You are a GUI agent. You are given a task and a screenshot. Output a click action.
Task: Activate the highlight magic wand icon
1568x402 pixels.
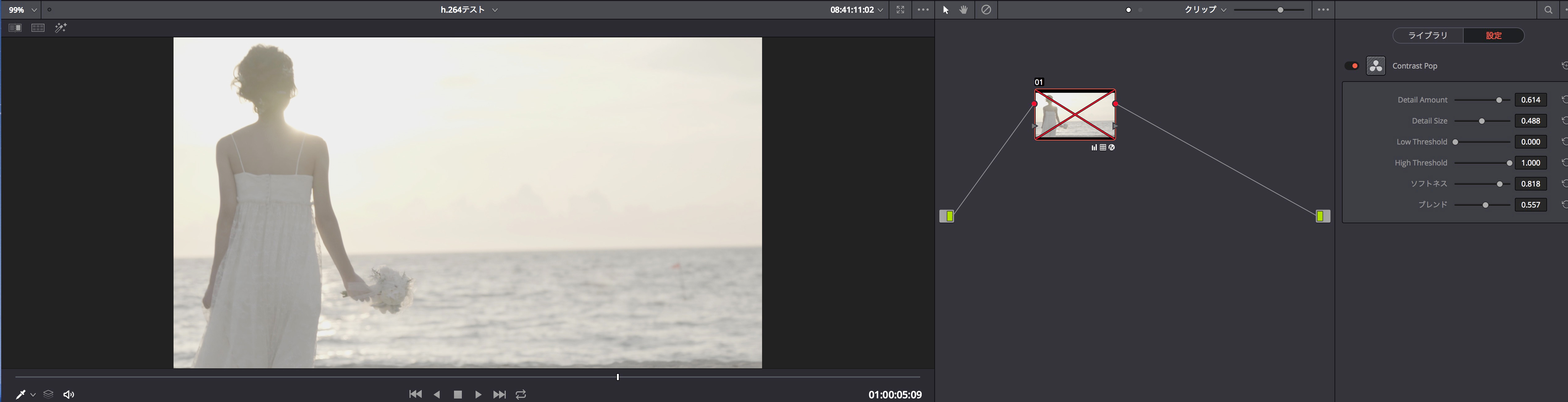coord(61,28)
